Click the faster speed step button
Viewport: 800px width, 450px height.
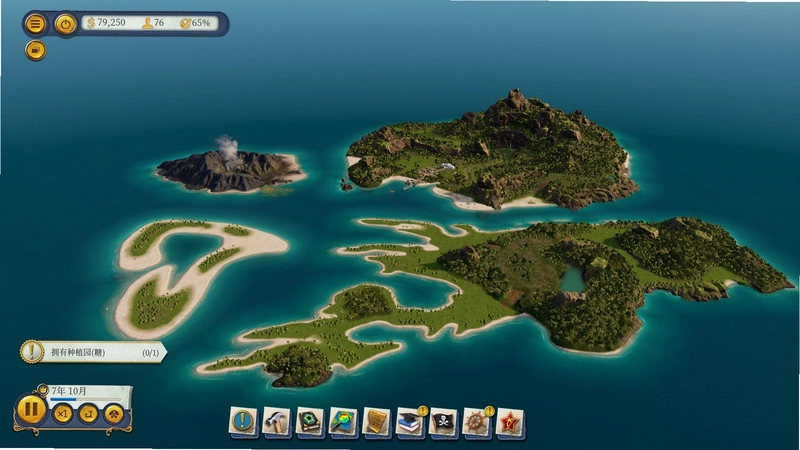click(x=88, y=414)
